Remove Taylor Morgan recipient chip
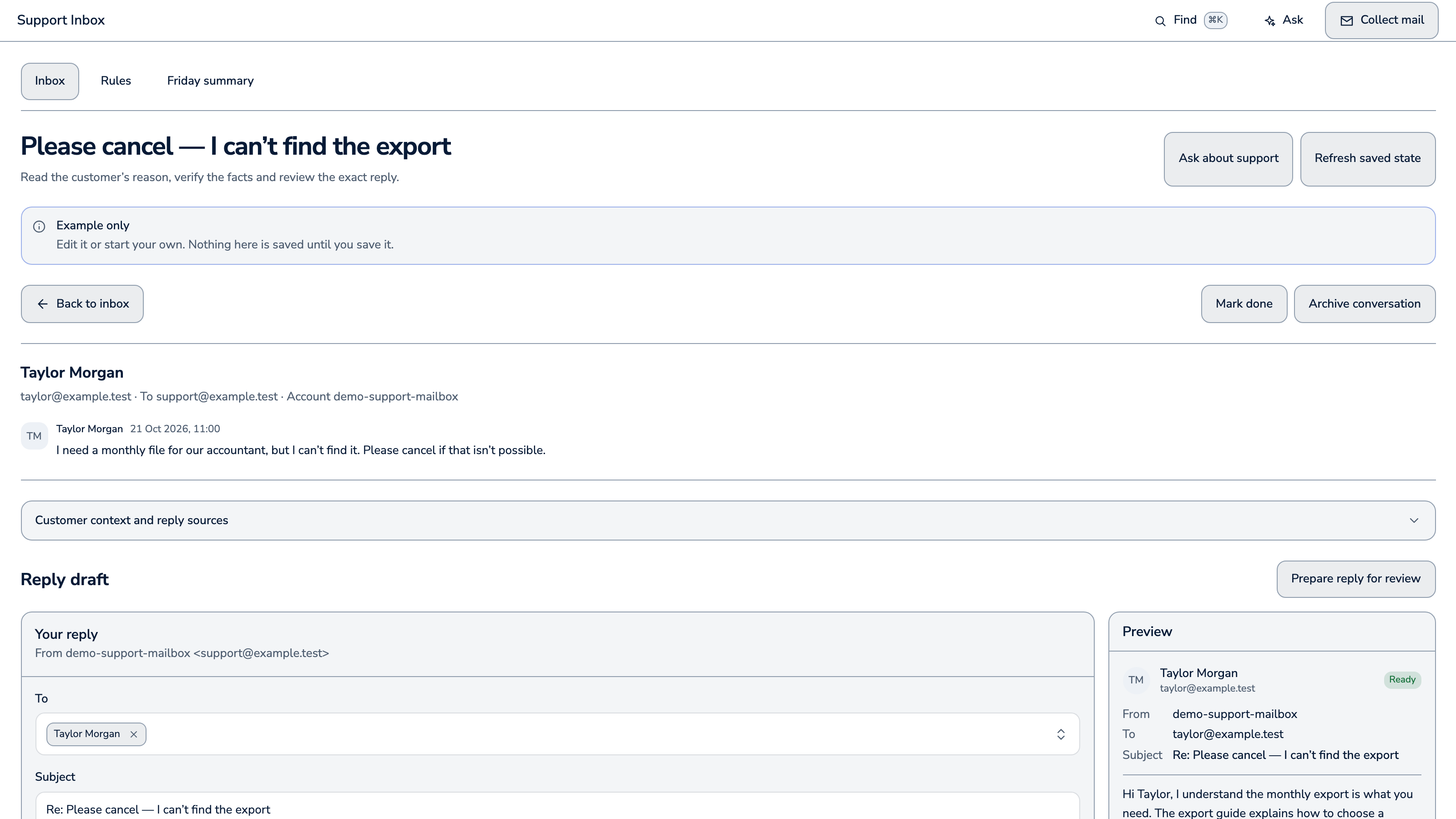Screen dimensions: 1456x819 point(133,734)
